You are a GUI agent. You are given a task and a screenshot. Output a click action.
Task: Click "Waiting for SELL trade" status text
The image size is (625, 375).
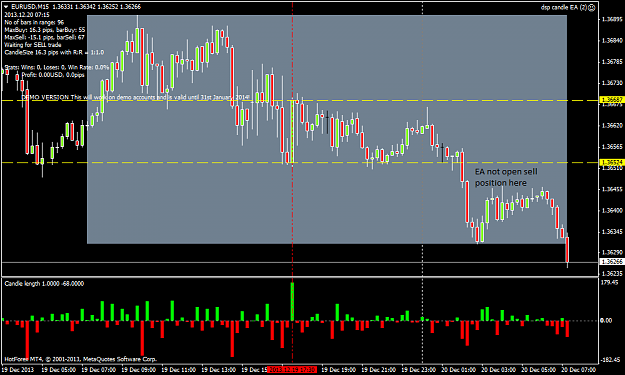[33, 45]
